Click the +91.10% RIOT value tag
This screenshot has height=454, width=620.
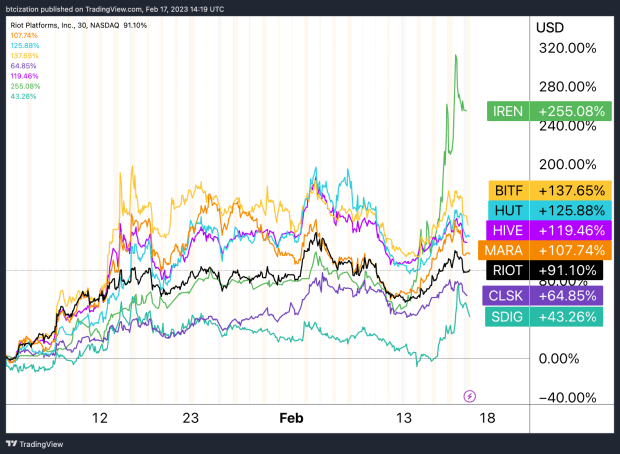point(570,269)
